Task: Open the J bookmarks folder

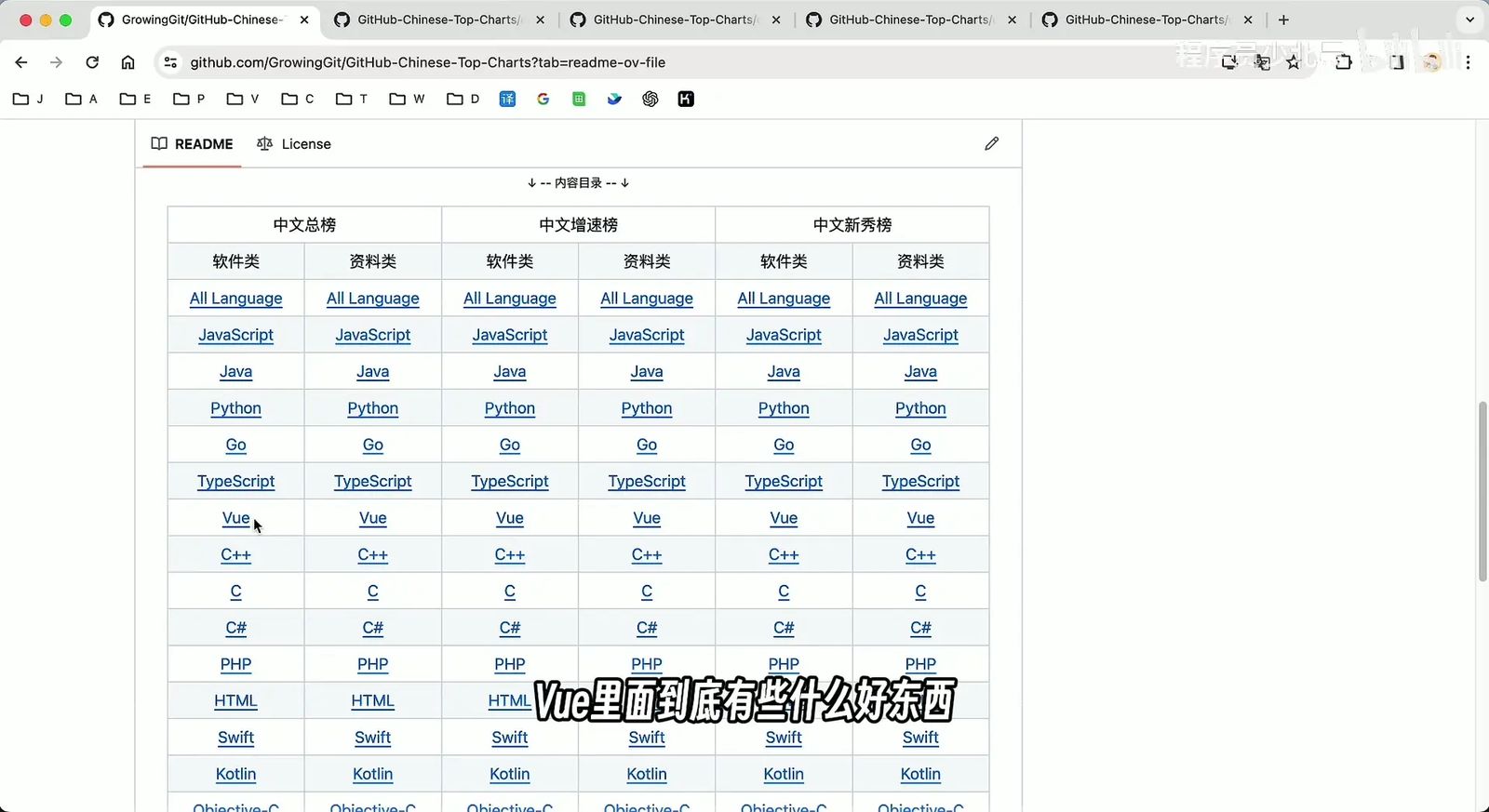Action: point(28,99)
